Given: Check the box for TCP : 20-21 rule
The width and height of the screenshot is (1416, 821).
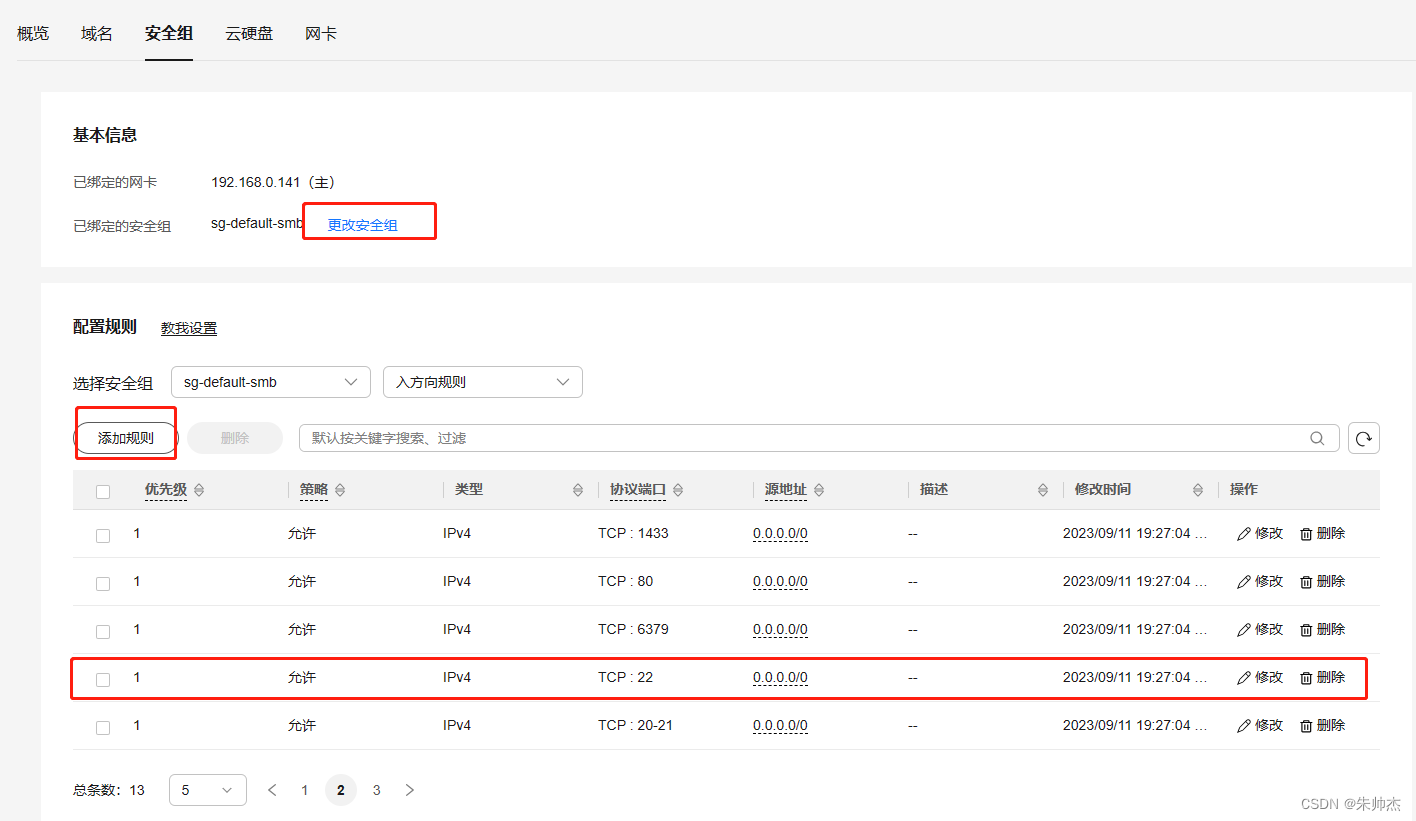Looking at the screenshot, I should [103, 728].
